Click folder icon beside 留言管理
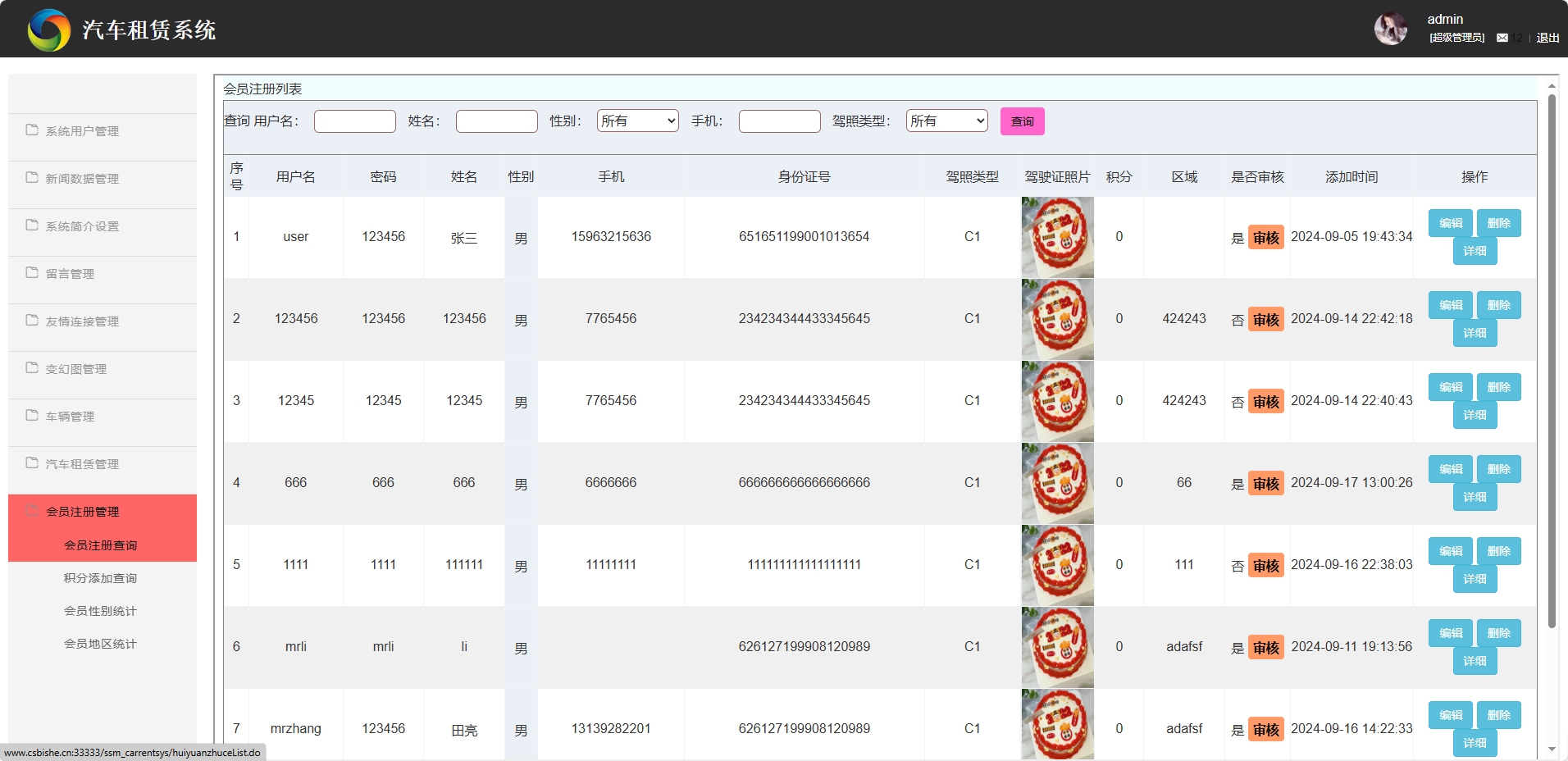Image resolution: width=1568 pixels, height=761 pixels. (x=32, y=273)
